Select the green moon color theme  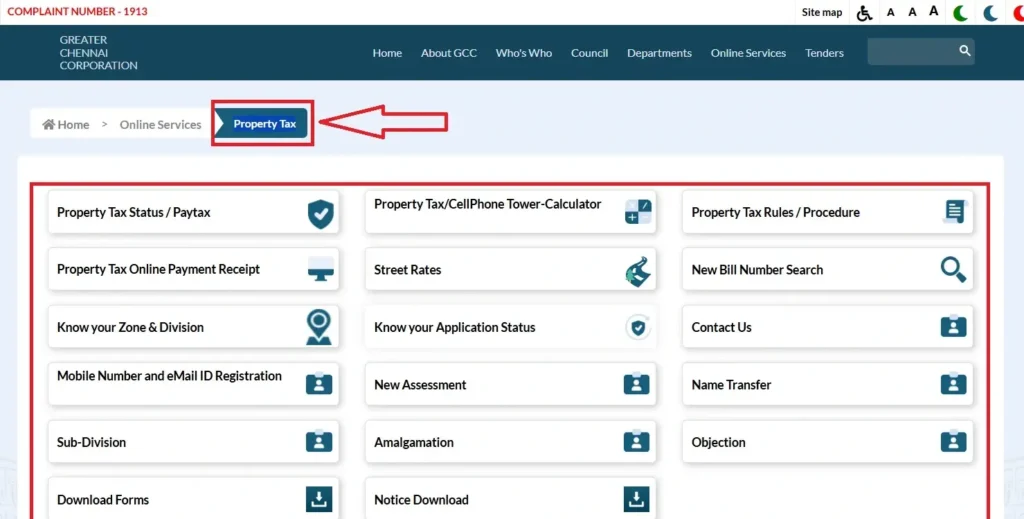coord(961,13)
